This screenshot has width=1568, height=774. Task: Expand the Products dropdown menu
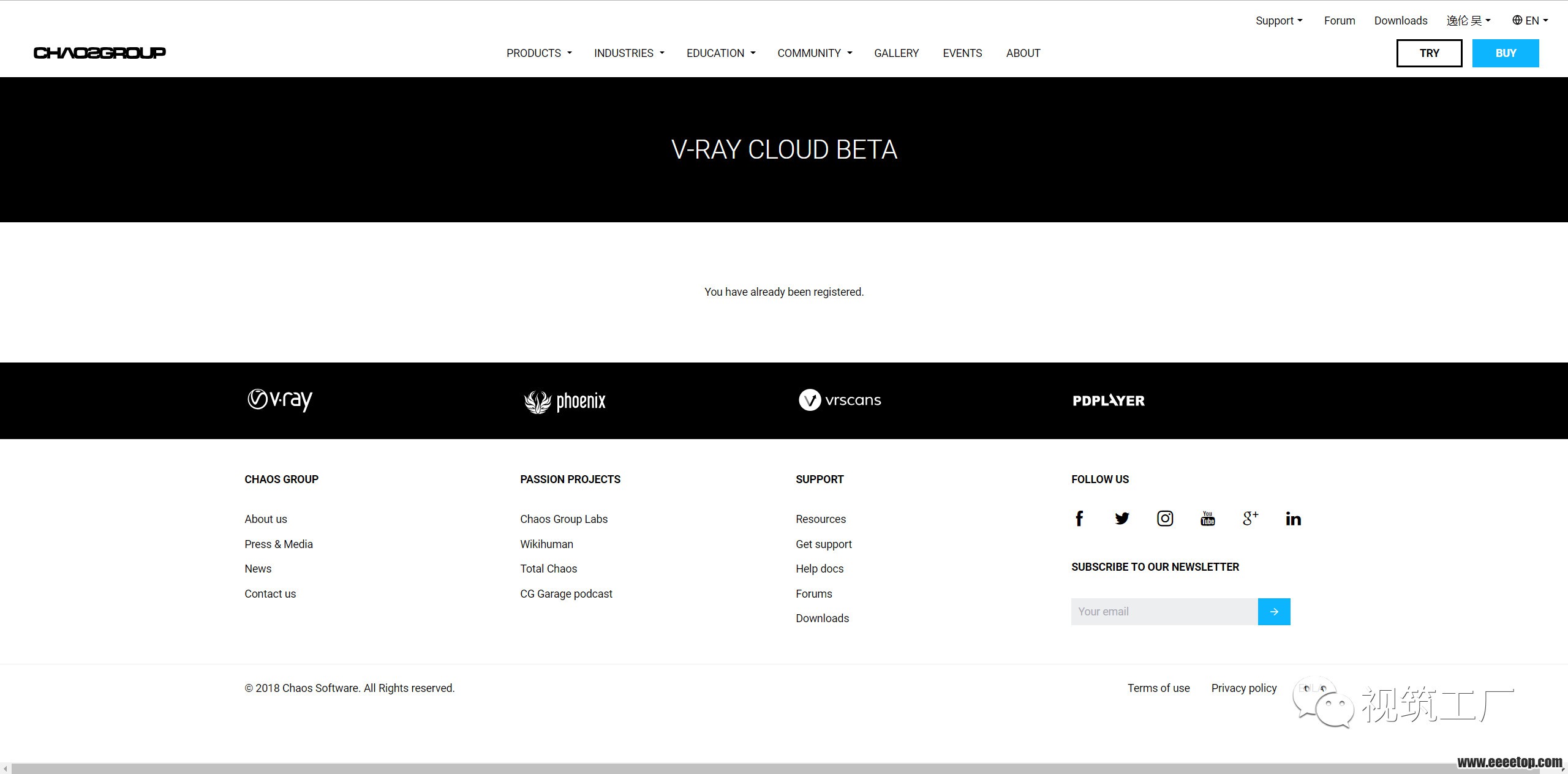click(539, 53)
